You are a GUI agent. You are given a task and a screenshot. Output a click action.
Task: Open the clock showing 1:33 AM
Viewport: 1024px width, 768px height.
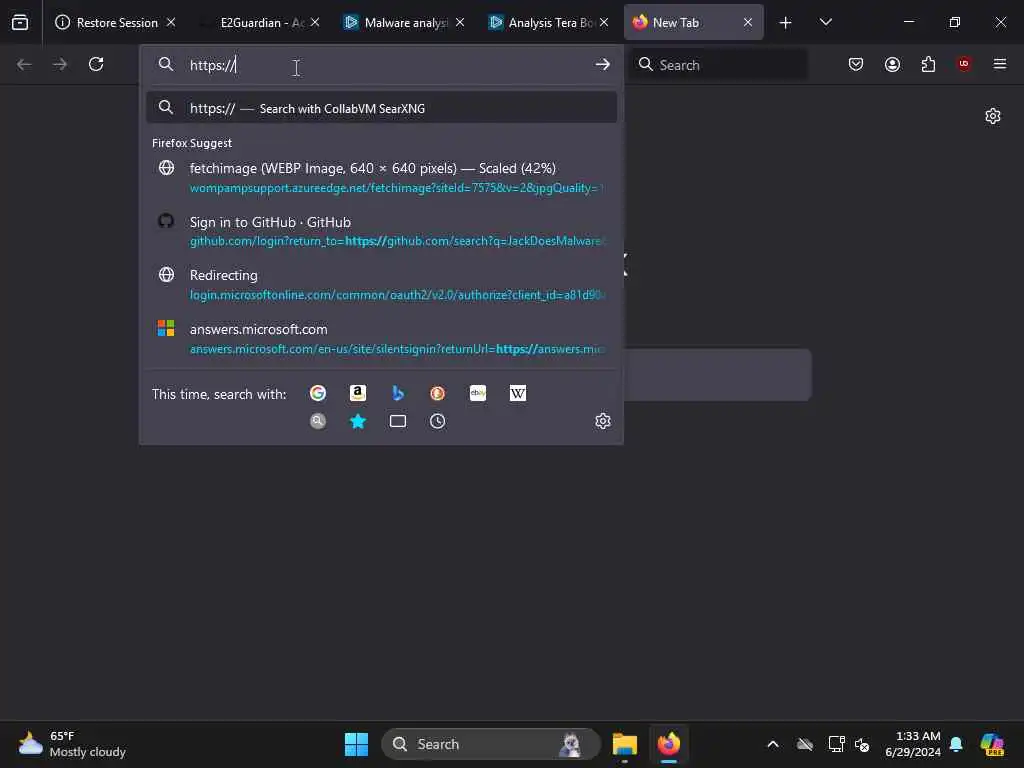(x=913, y=744)
